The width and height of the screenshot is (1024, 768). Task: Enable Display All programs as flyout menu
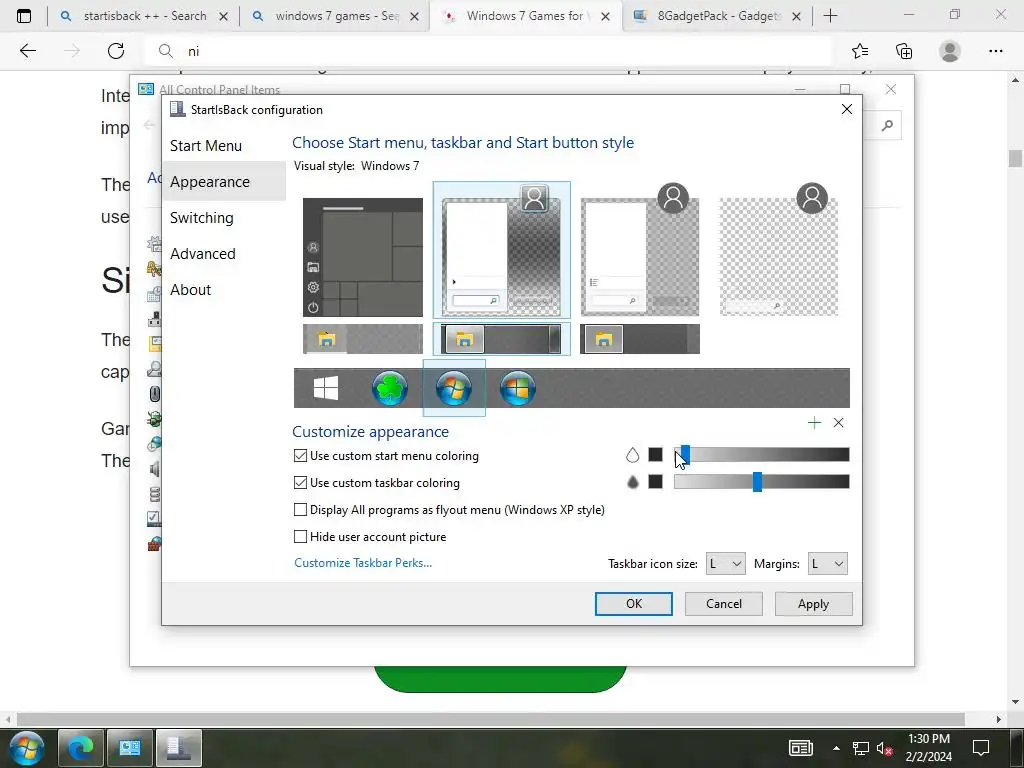pos(300,509)
